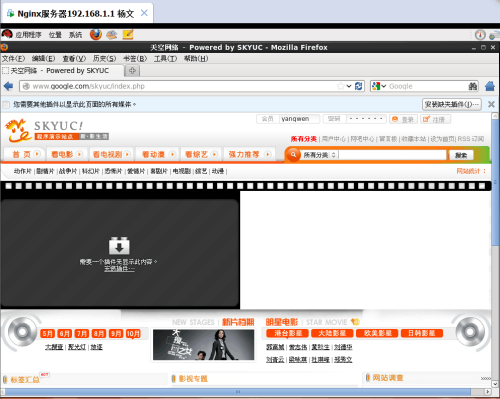Select the 天空网络 - Powered by SKYUC tab
The height and width of the screenshot is (399, 500).
click(62, 71)
